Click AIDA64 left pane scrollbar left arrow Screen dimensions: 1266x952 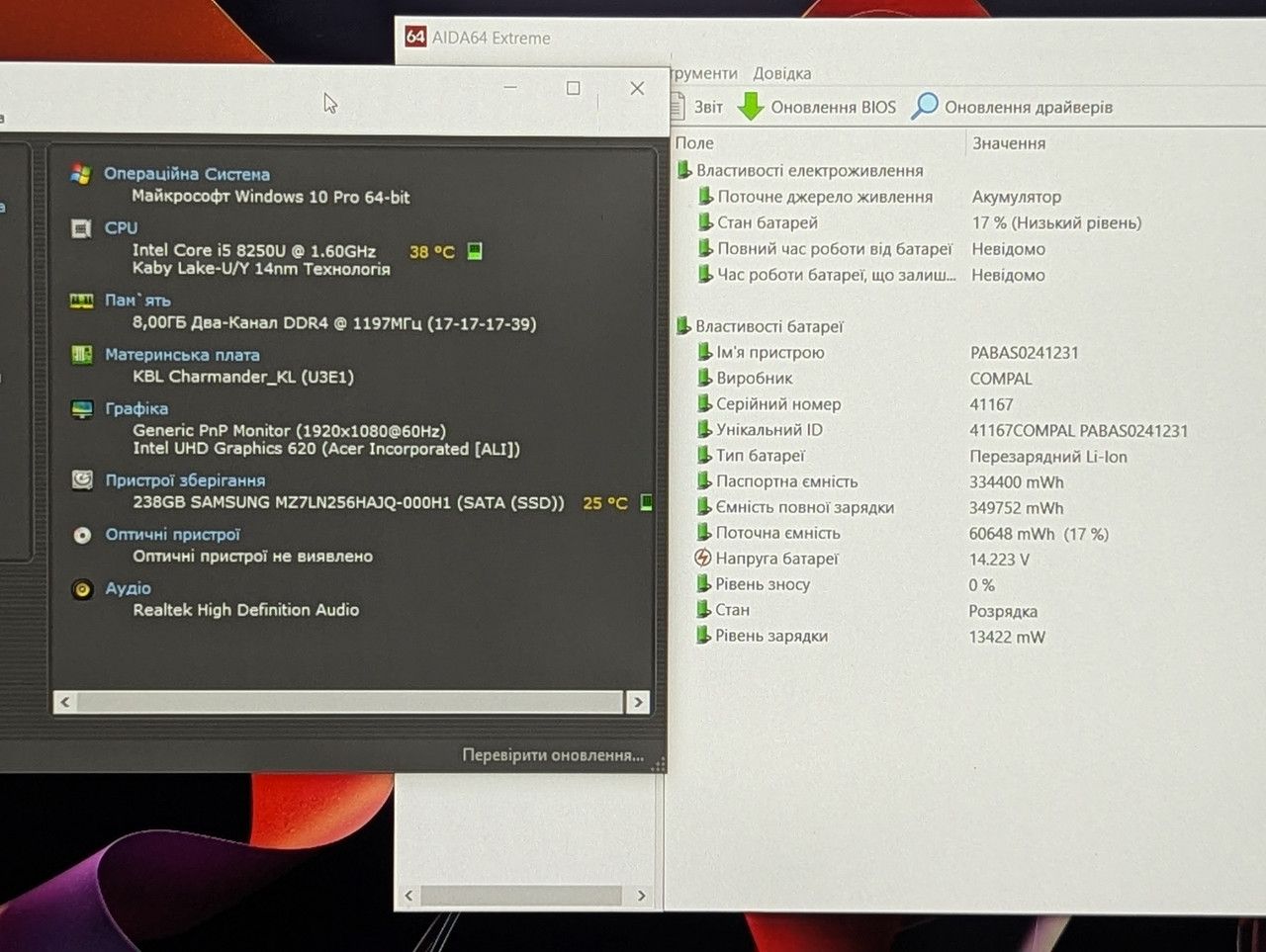coord(409,896)
